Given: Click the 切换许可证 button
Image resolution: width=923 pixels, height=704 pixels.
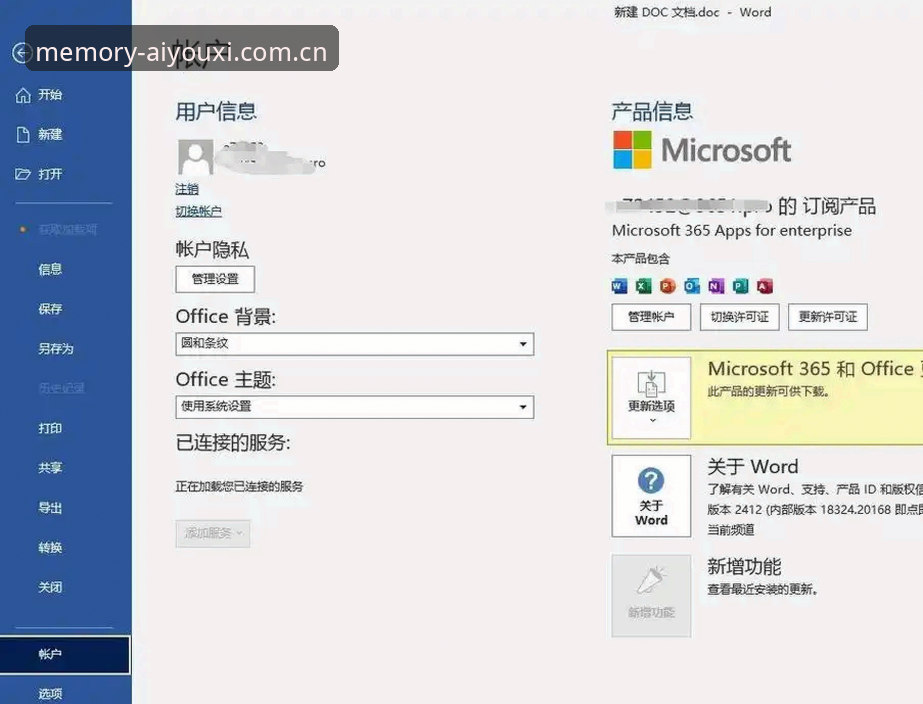Looking at the screenshot, I should 740,317.
